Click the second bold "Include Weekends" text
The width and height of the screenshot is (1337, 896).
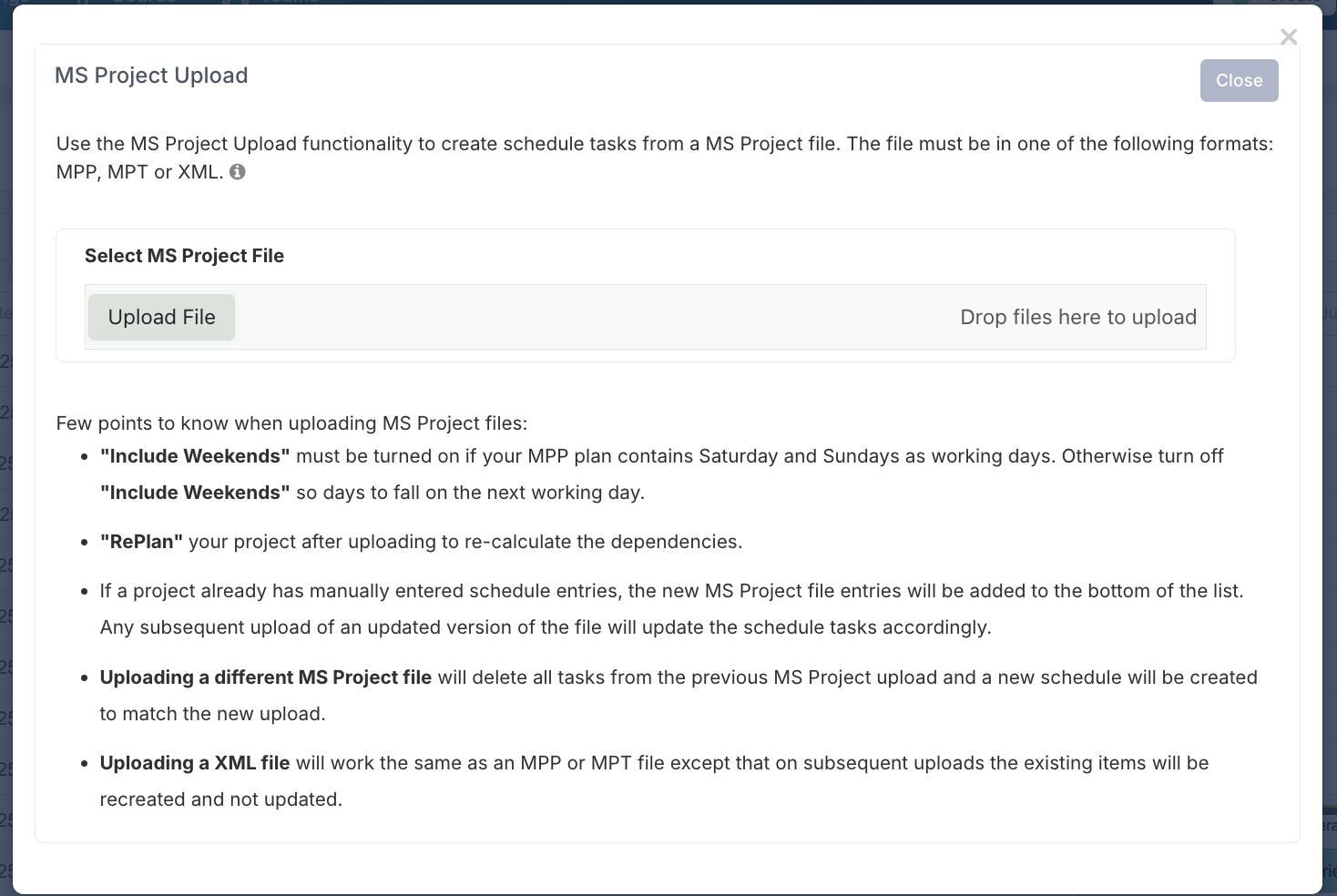[x=195, y=493]
